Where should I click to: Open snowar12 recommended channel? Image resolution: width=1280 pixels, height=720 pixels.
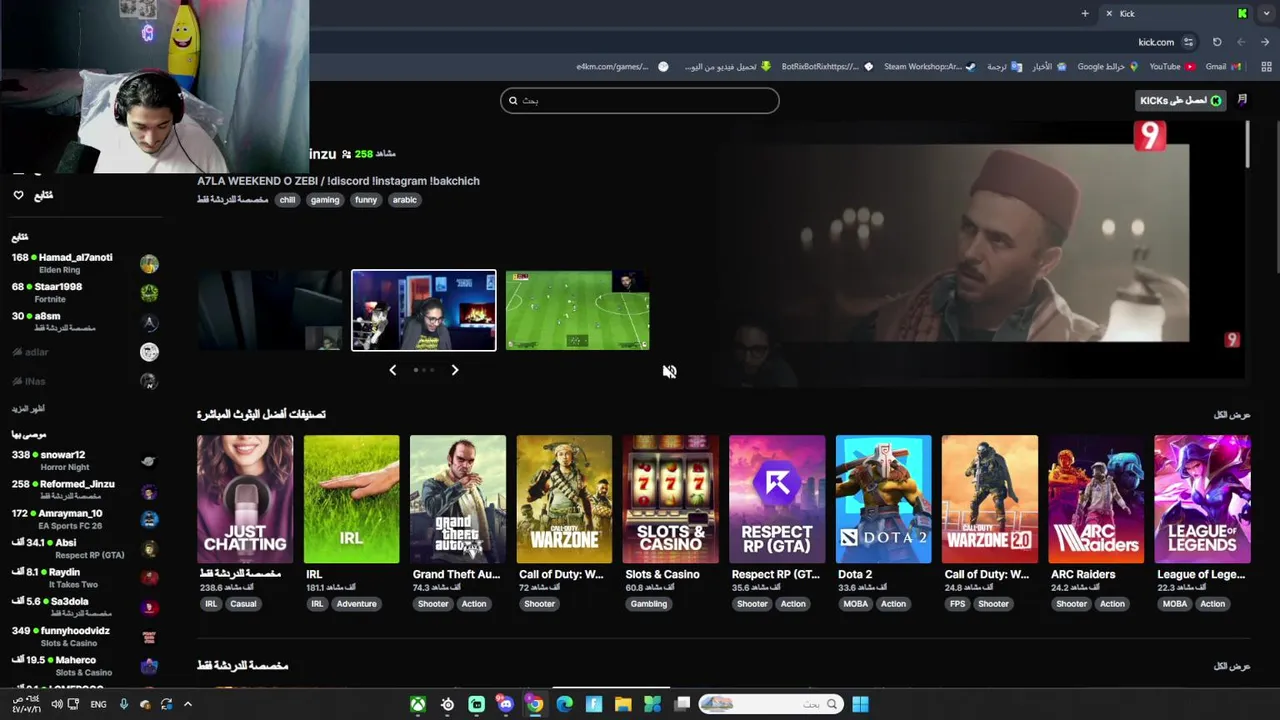tap(85, 461)
